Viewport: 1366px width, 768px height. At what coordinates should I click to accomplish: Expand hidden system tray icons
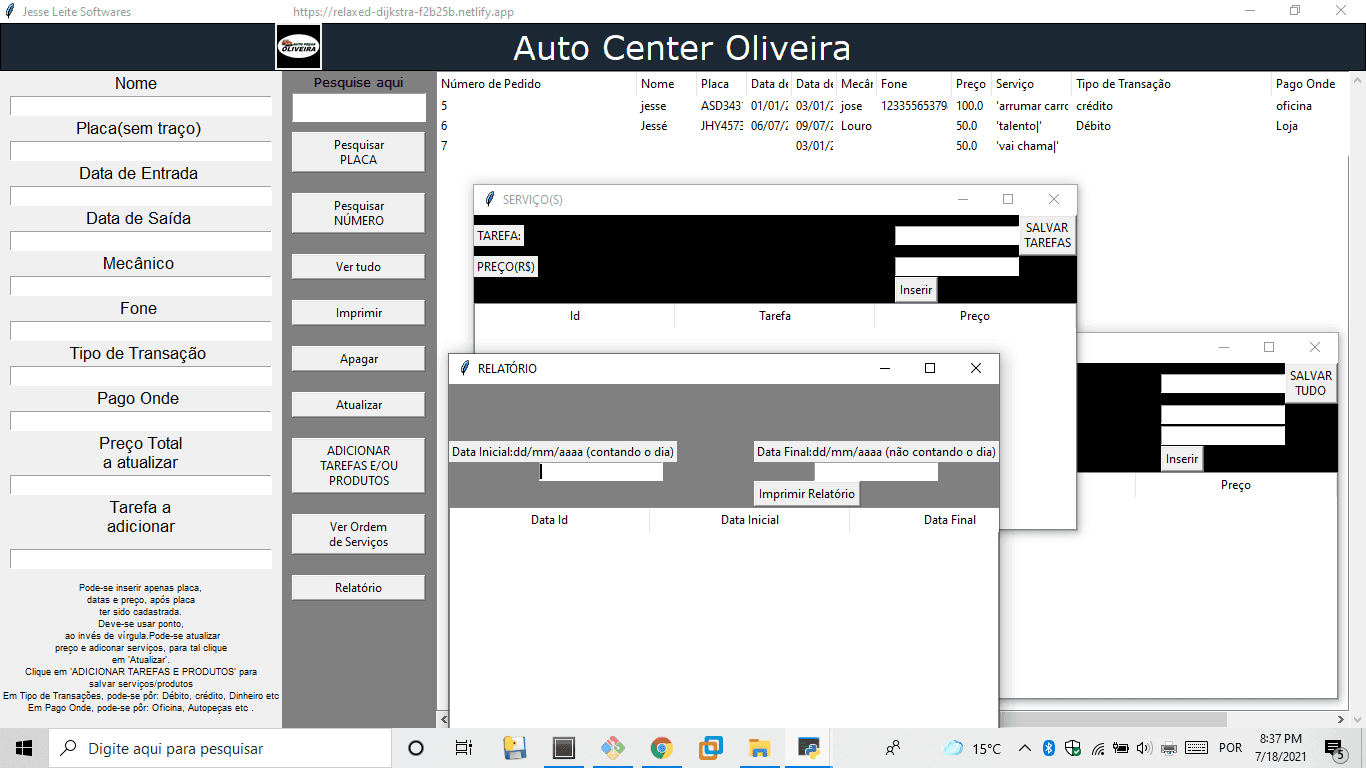1025,748
